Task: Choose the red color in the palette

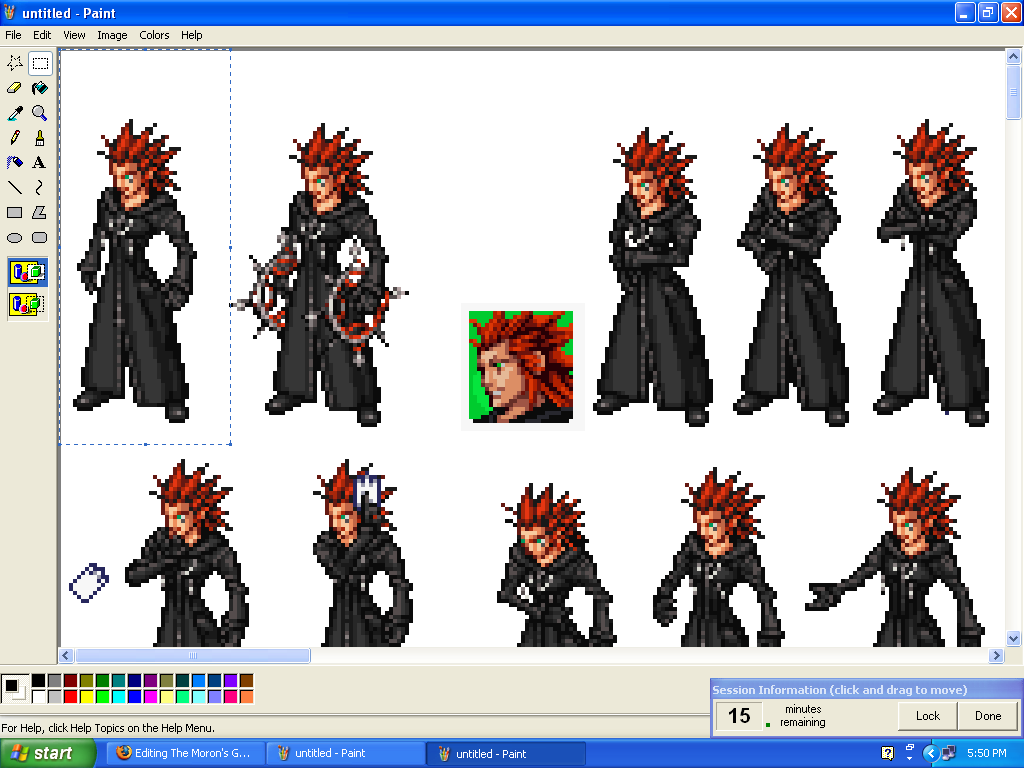Action: pyautogui.click(x=70, y=696)
